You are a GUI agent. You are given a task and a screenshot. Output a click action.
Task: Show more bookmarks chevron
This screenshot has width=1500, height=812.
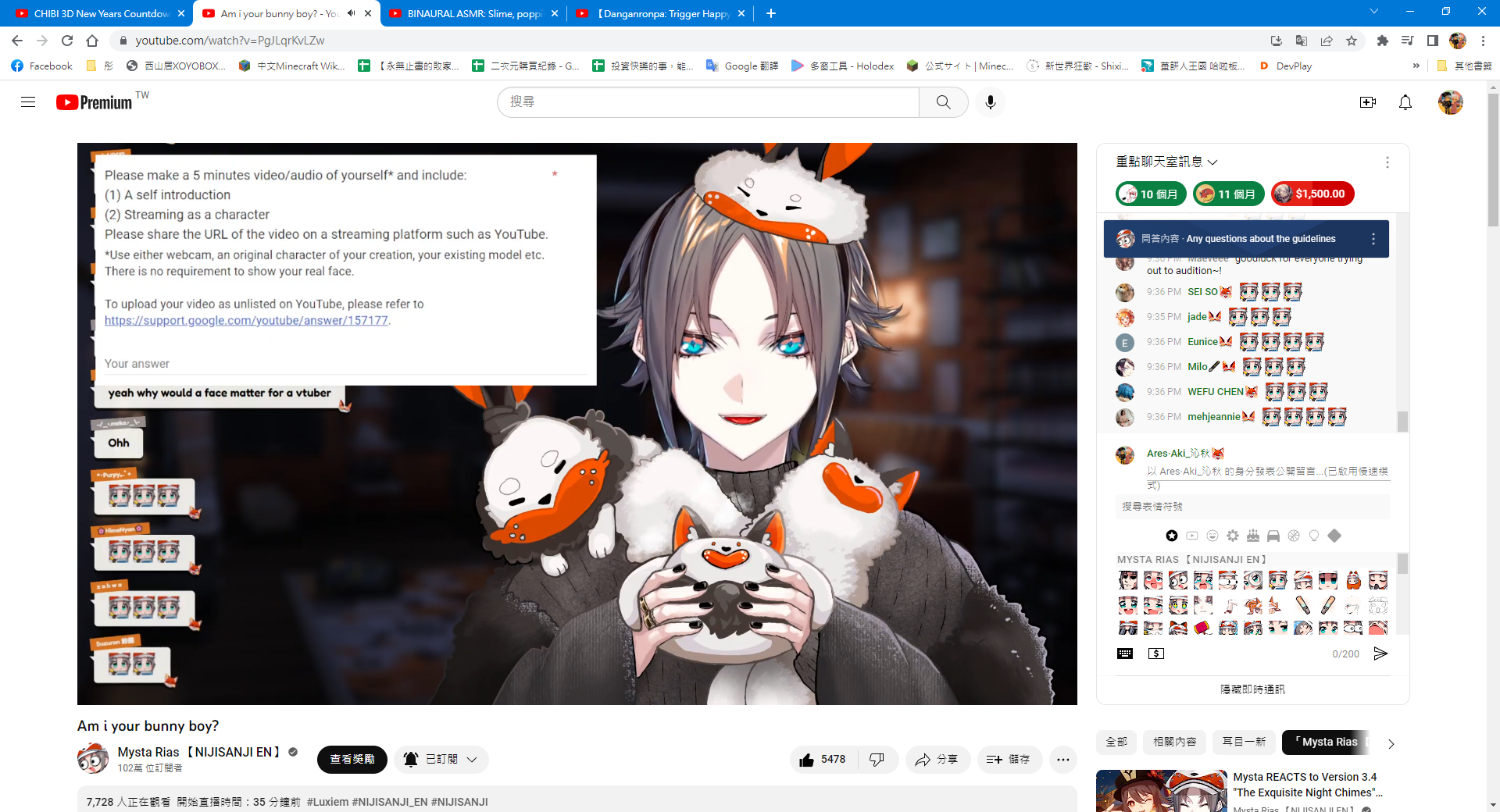point(1416,66)
